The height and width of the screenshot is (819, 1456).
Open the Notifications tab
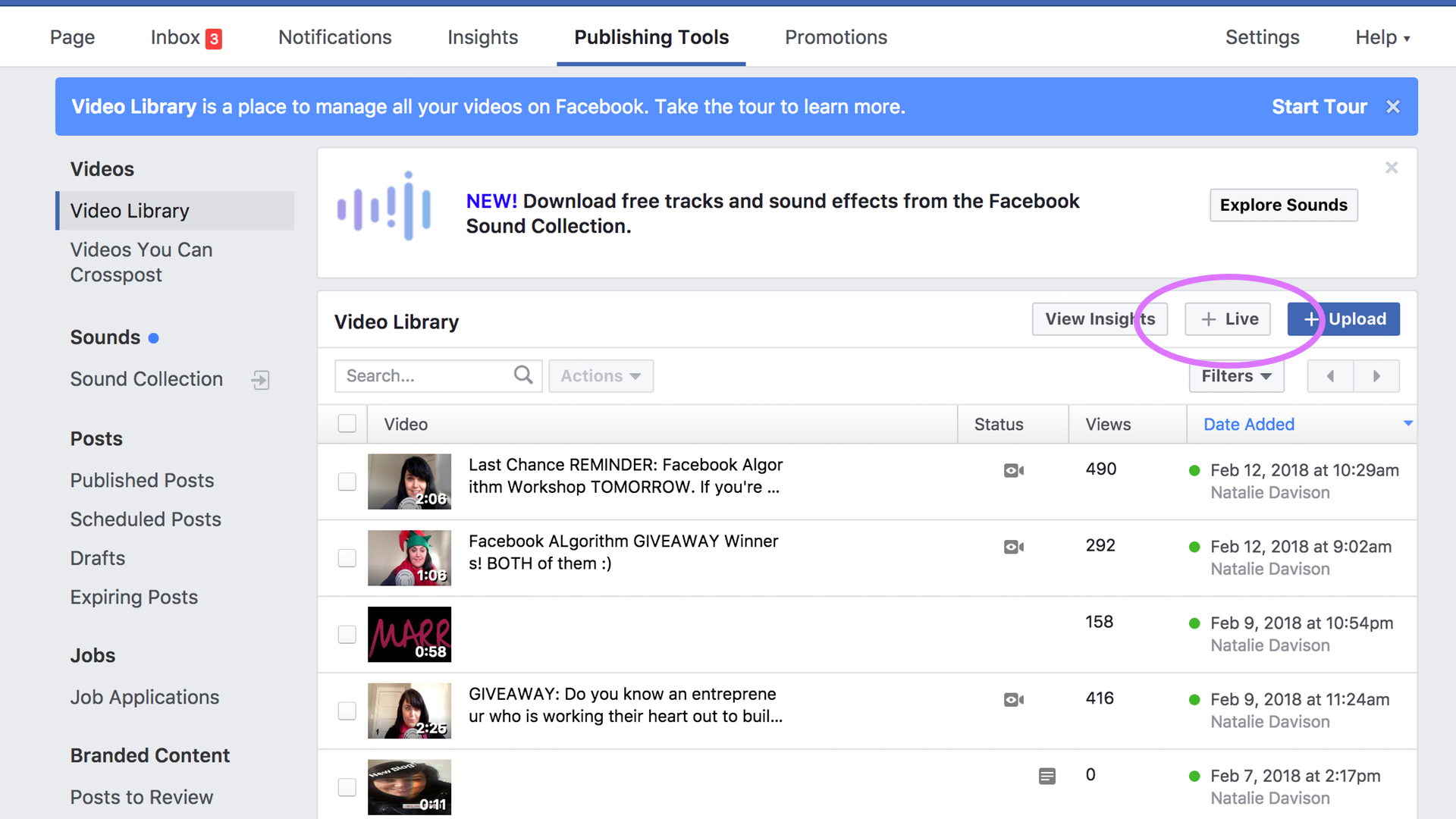tap(334, 37)
